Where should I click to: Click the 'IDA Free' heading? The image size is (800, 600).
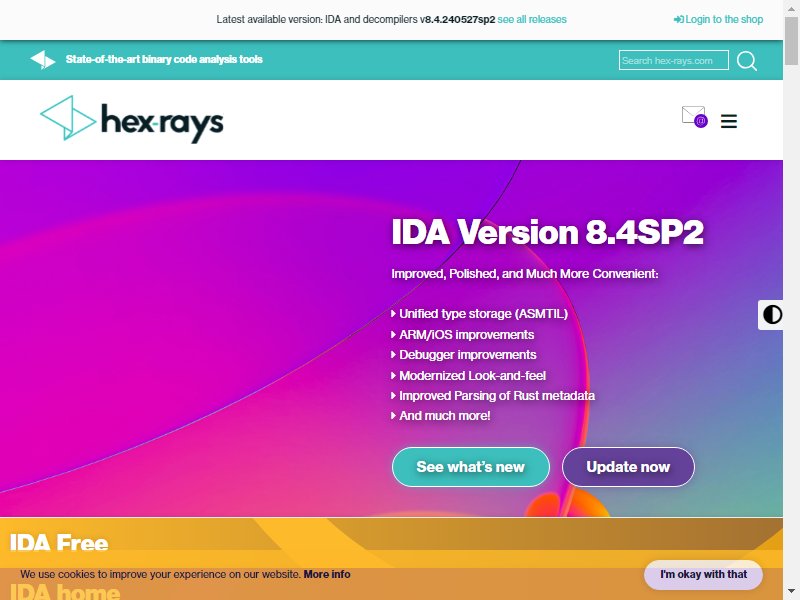(59, 543)
